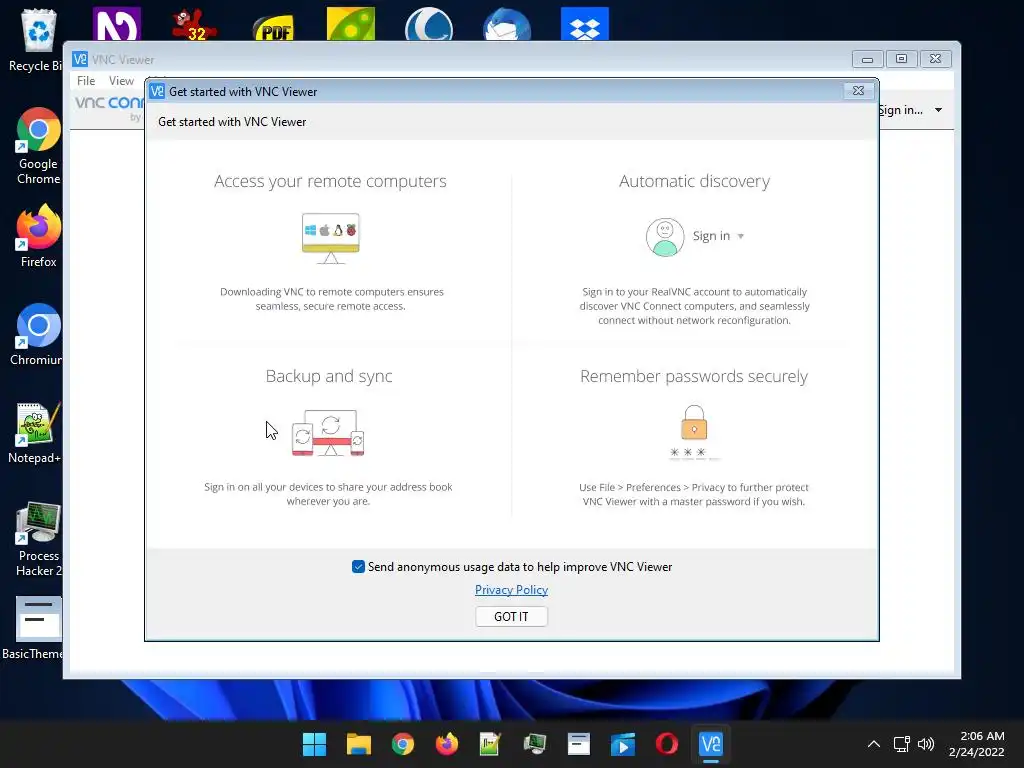The width and height of the screenshot is (1024, 768).
Task: Open the File menu in VNC Viewer
Action: (86, 80)
